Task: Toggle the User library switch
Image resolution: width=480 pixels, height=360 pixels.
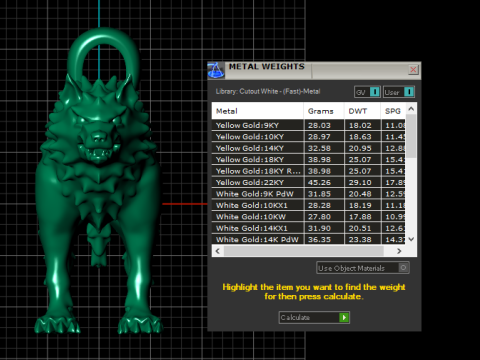Action: (399, 92)
